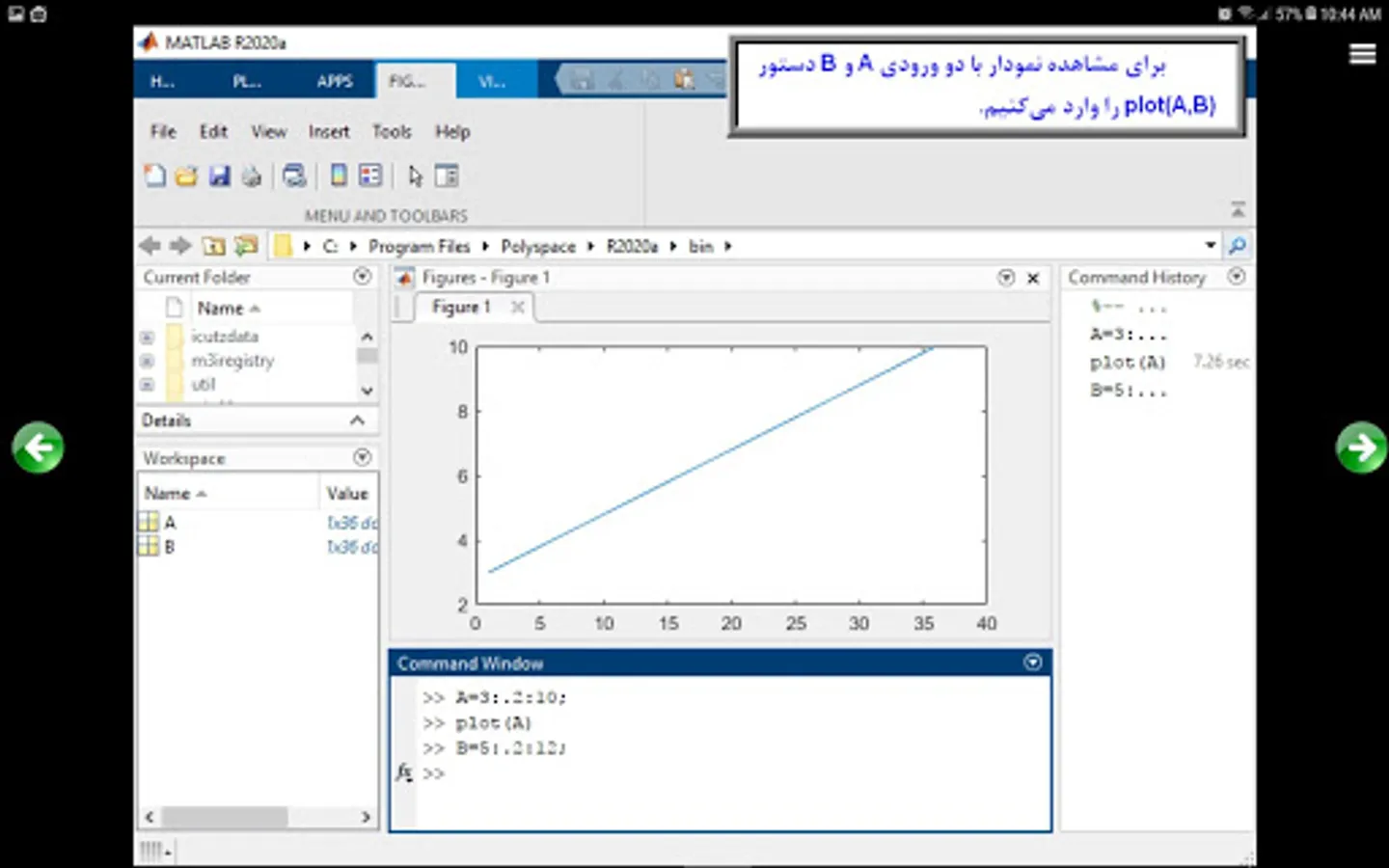Click the Insert Legend icon

(370, 176)
